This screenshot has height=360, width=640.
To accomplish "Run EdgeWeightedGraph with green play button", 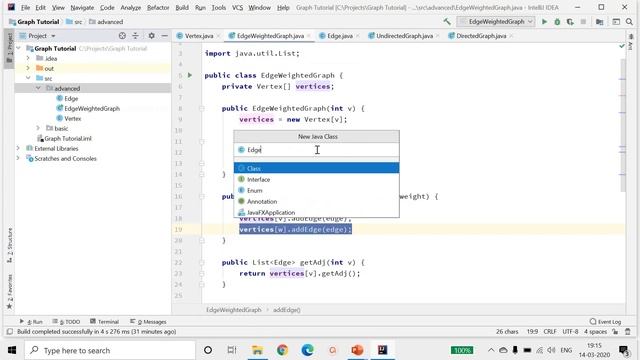I will 544,22.
